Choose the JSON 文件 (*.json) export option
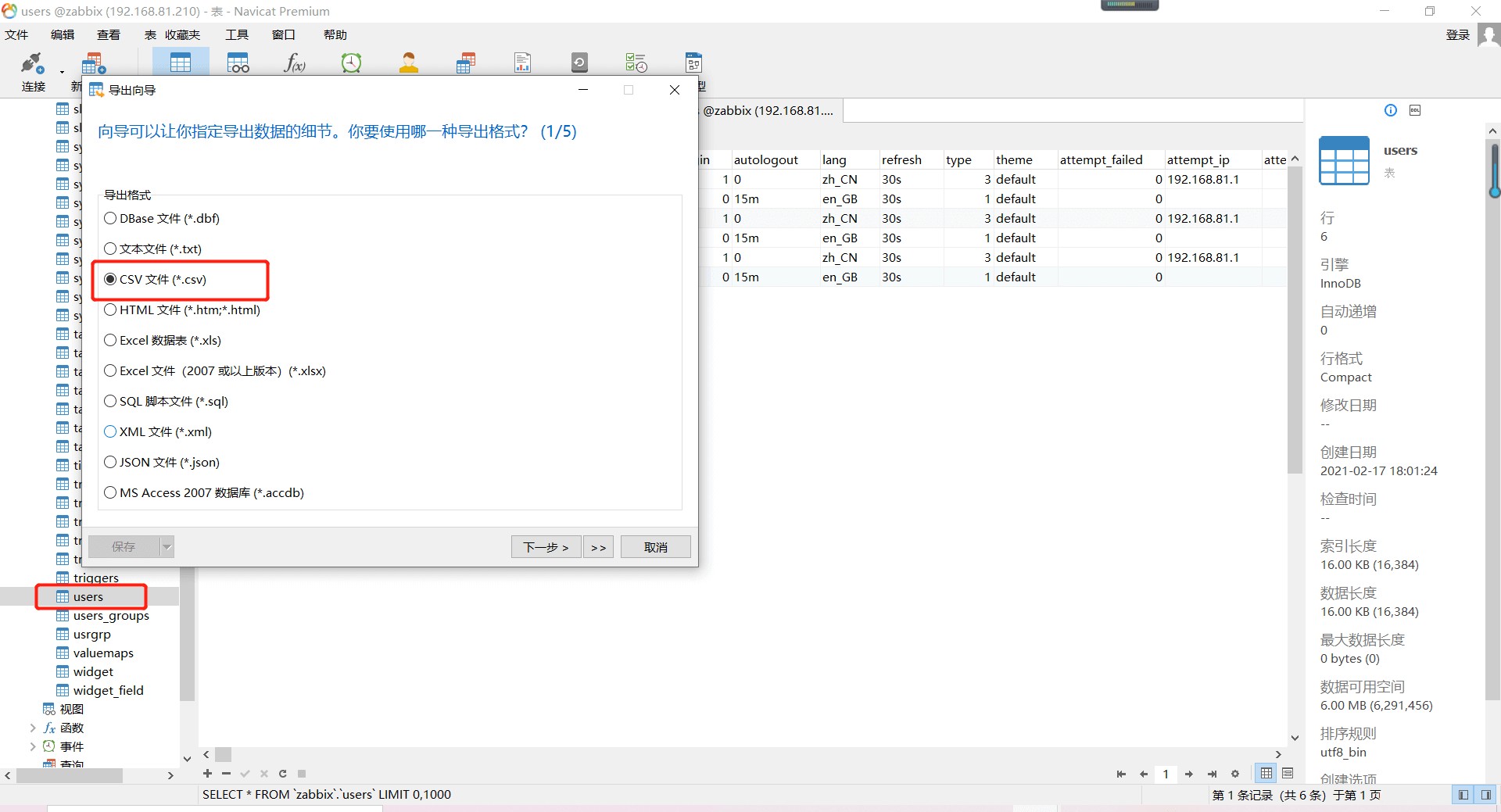 coord(110,462)
